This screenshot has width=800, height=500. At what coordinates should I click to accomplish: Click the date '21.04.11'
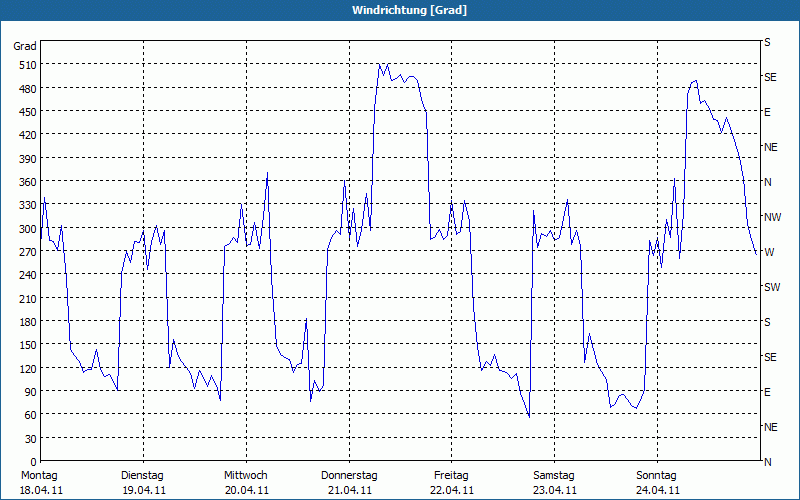(x=350, y=491)
